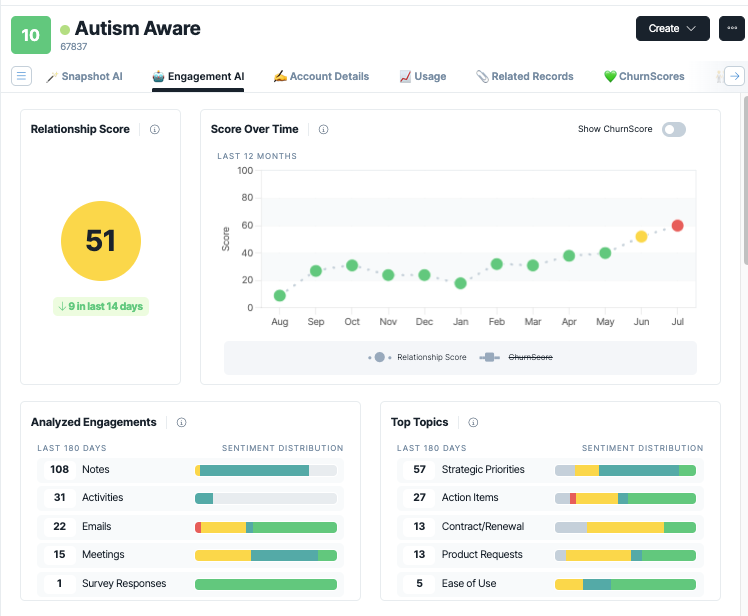Viewport: 748px width, 616px height.
Task: Click the green 10 score badge
Action: tap(31, 35)
